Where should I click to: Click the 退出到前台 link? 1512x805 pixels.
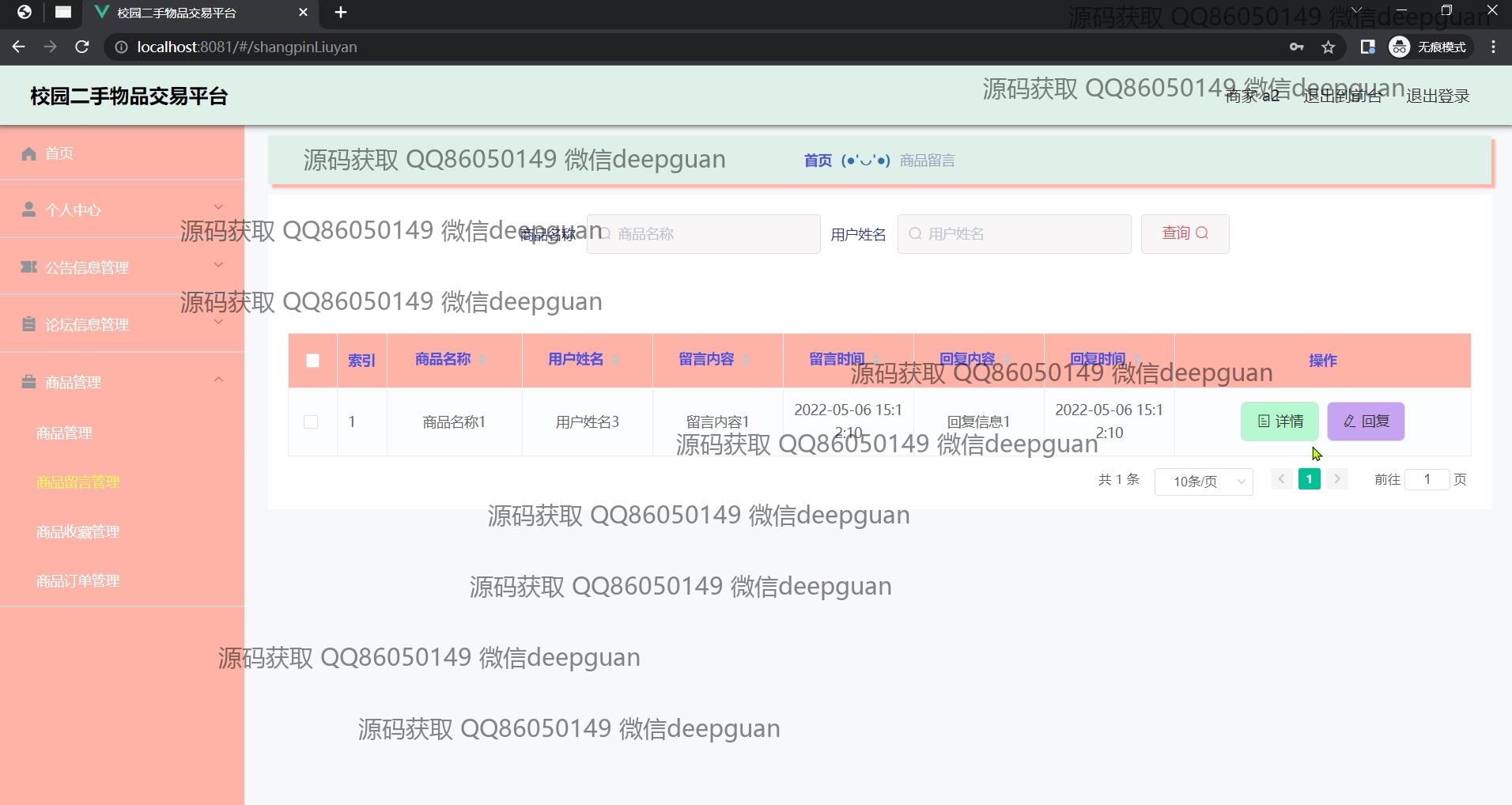pyautogui.click(x=1342, y=96)
